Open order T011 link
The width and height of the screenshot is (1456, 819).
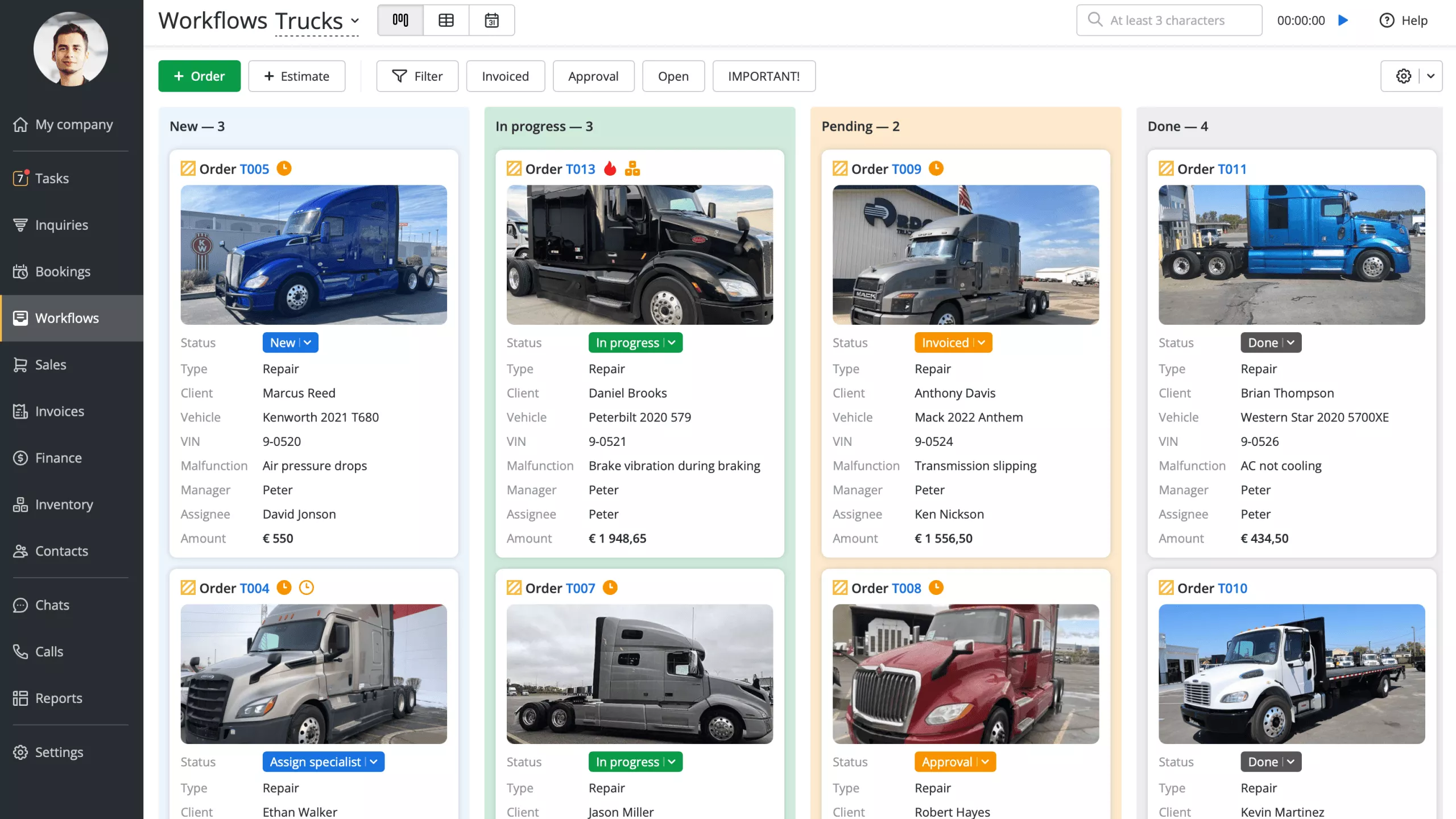click(x=1232, y=169)
